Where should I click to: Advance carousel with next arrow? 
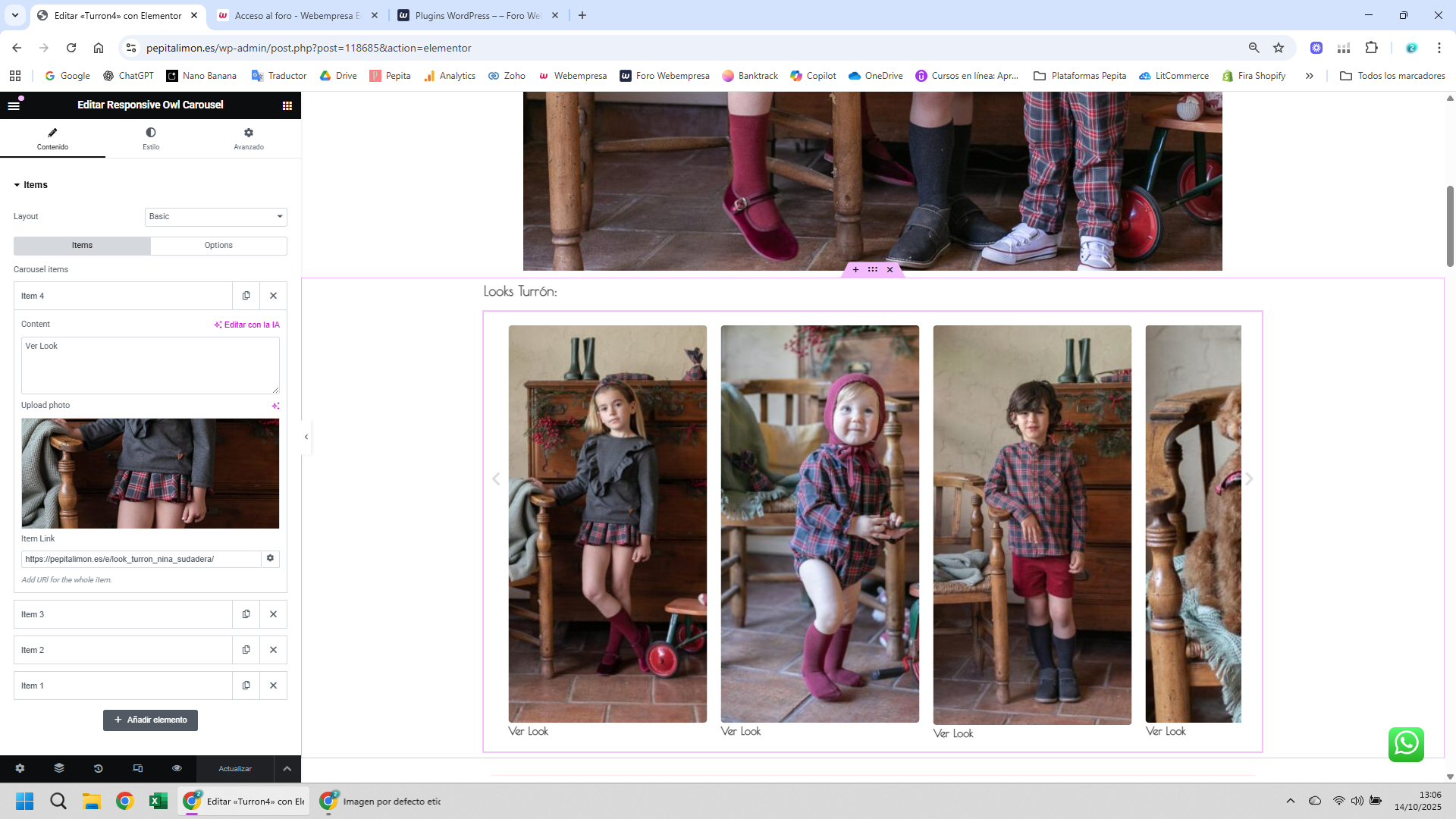(x=1249, y=479)
